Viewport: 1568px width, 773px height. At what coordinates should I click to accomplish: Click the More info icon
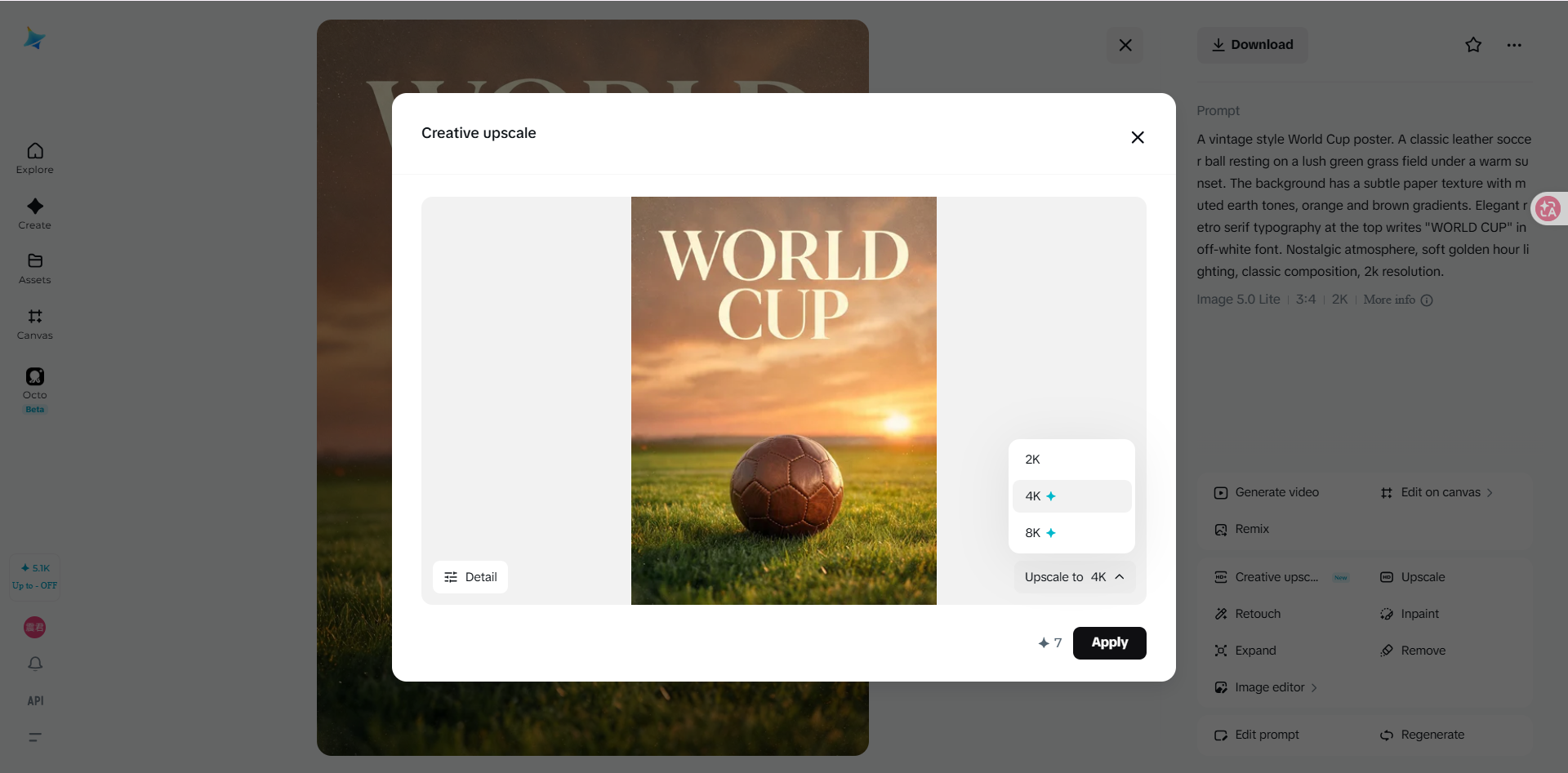pos(1427,300)
